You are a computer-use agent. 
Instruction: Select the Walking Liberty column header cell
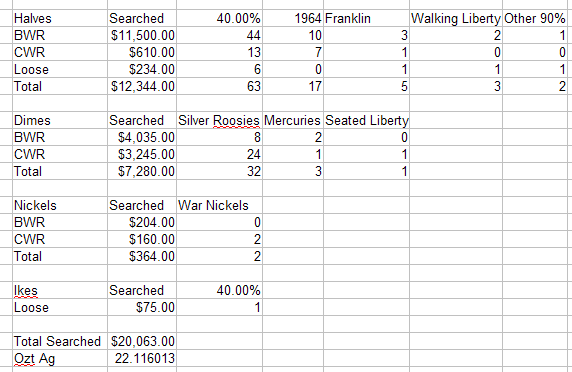(456, 18)
